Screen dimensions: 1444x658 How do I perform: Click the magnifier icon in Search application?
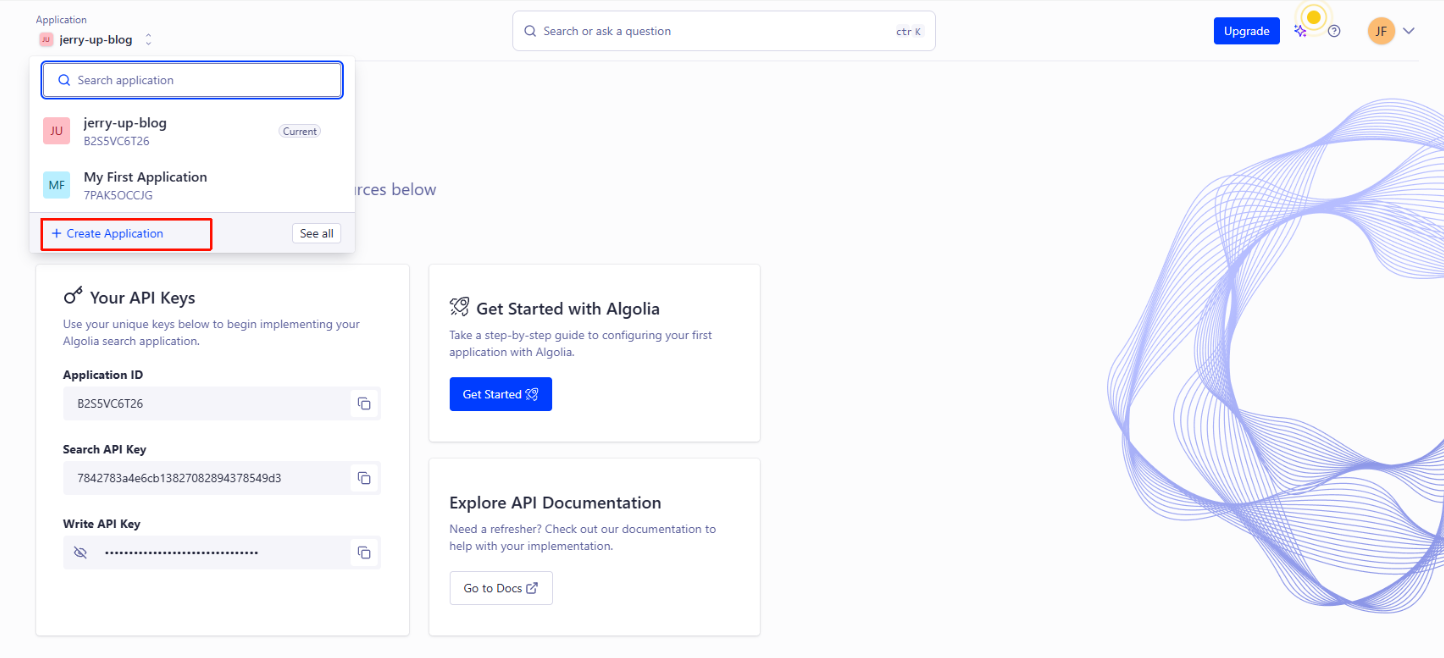64,80
